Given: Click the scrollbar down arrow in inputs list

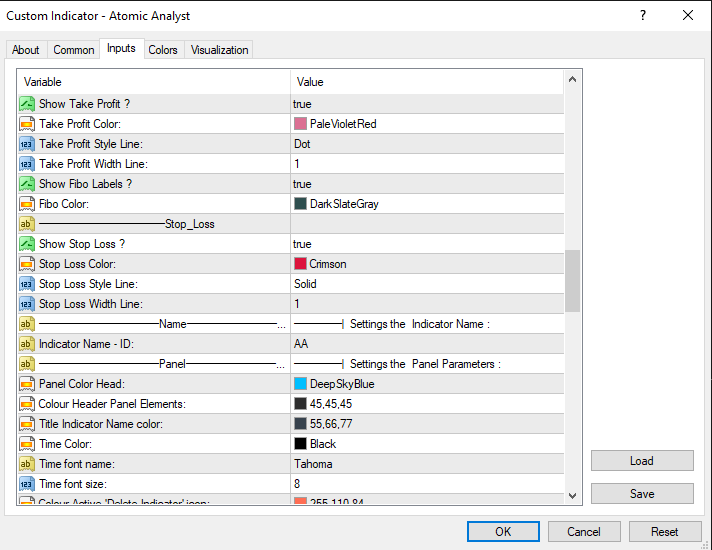Looking at the screenshot, I should coord(573,495).
